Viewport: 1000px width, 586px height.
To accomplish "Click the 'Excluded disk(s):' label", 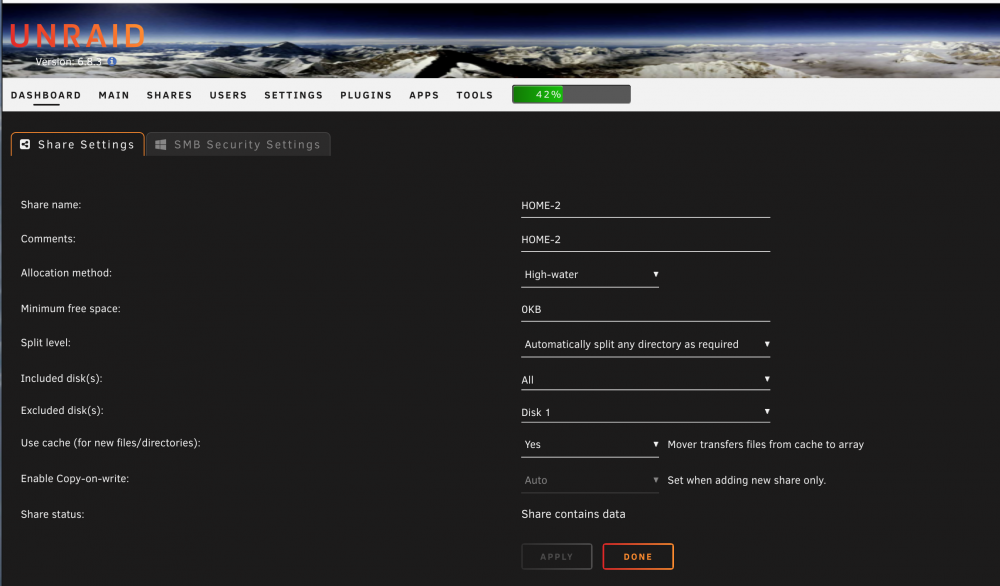I will click(62, 410).
